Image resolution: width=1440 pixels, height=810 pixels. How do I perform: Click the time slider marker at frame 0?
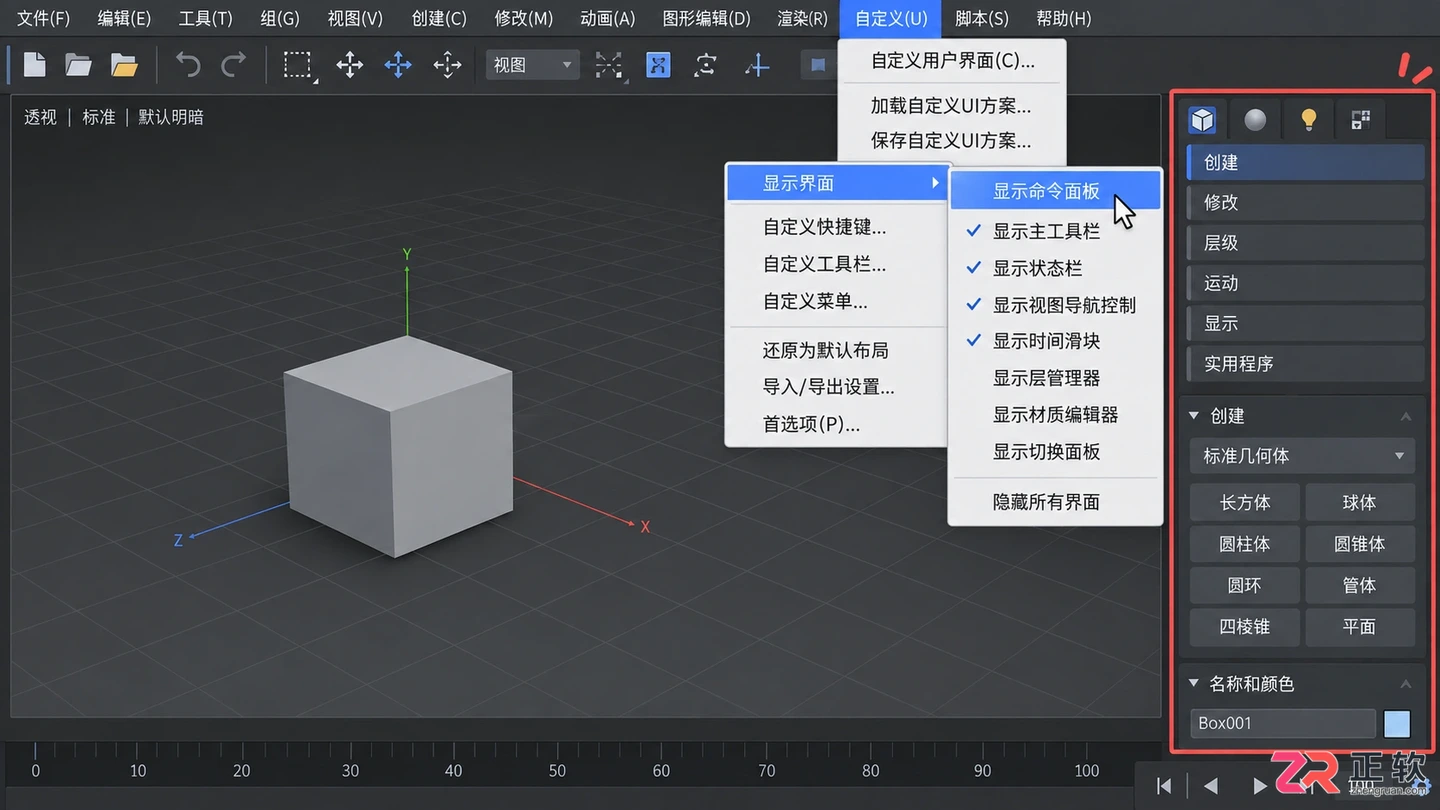click(35, 750)
